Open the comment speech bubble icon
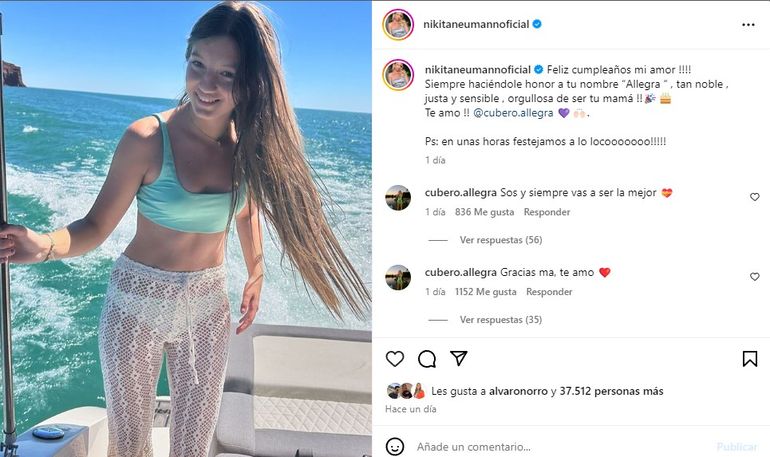The image size is (770, 457). [427, 359]
